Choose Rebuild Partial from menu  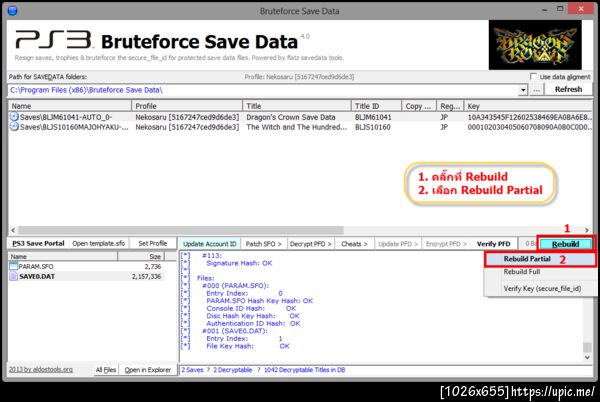(540, 259)
